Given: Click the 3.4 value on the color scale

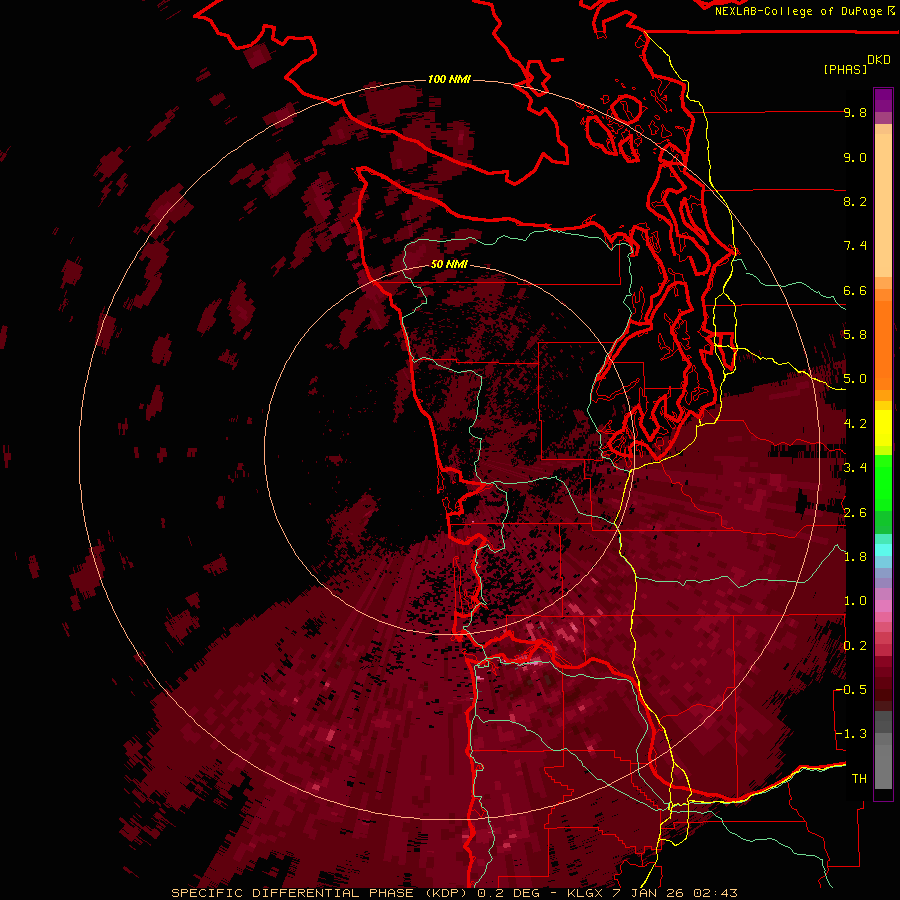Looking at the screenshot, I should coord(855,468).
